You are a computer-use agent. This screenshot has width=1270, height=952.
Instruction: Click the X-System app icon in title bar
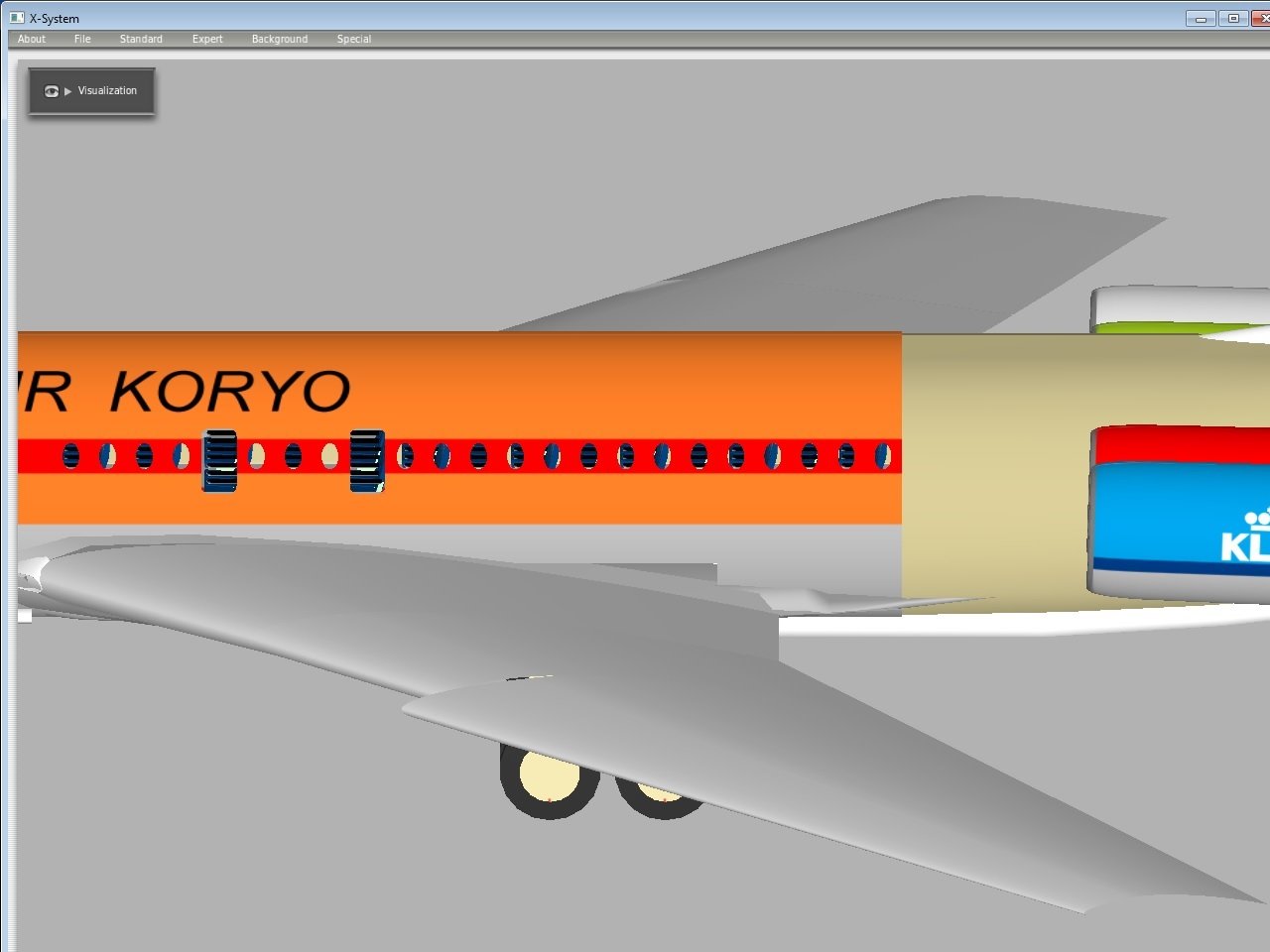pyautogui.click(x=17, y=18)
